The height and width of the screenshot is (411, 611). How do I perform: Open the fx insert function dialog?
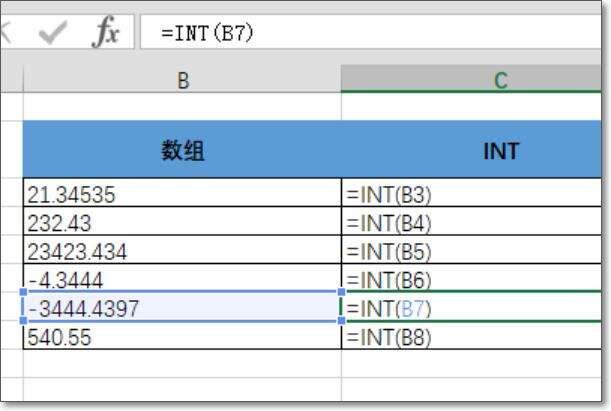[x=105, y=32]
